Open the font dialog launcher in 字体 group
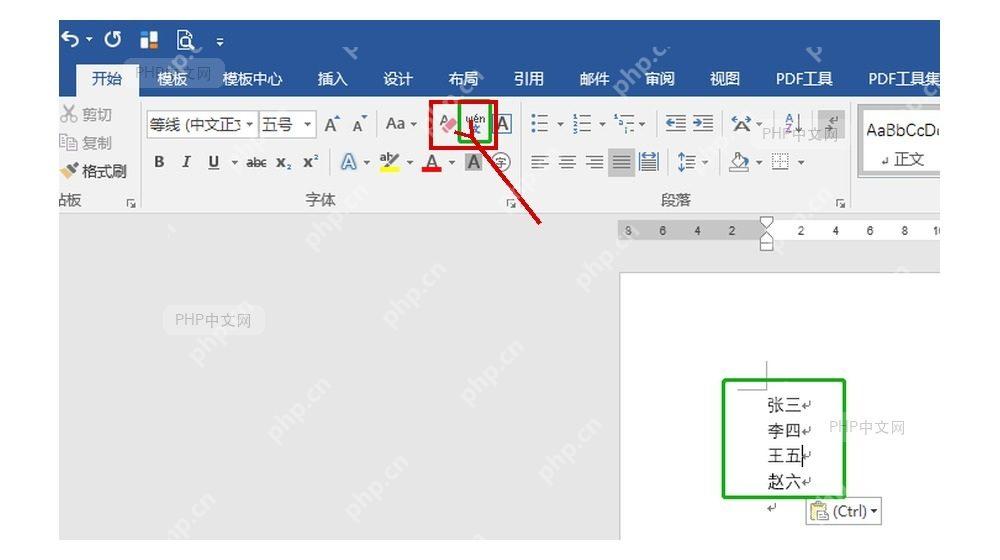Screen dimensions: 1000x560 pyautogui.click(x=510, y=203)
